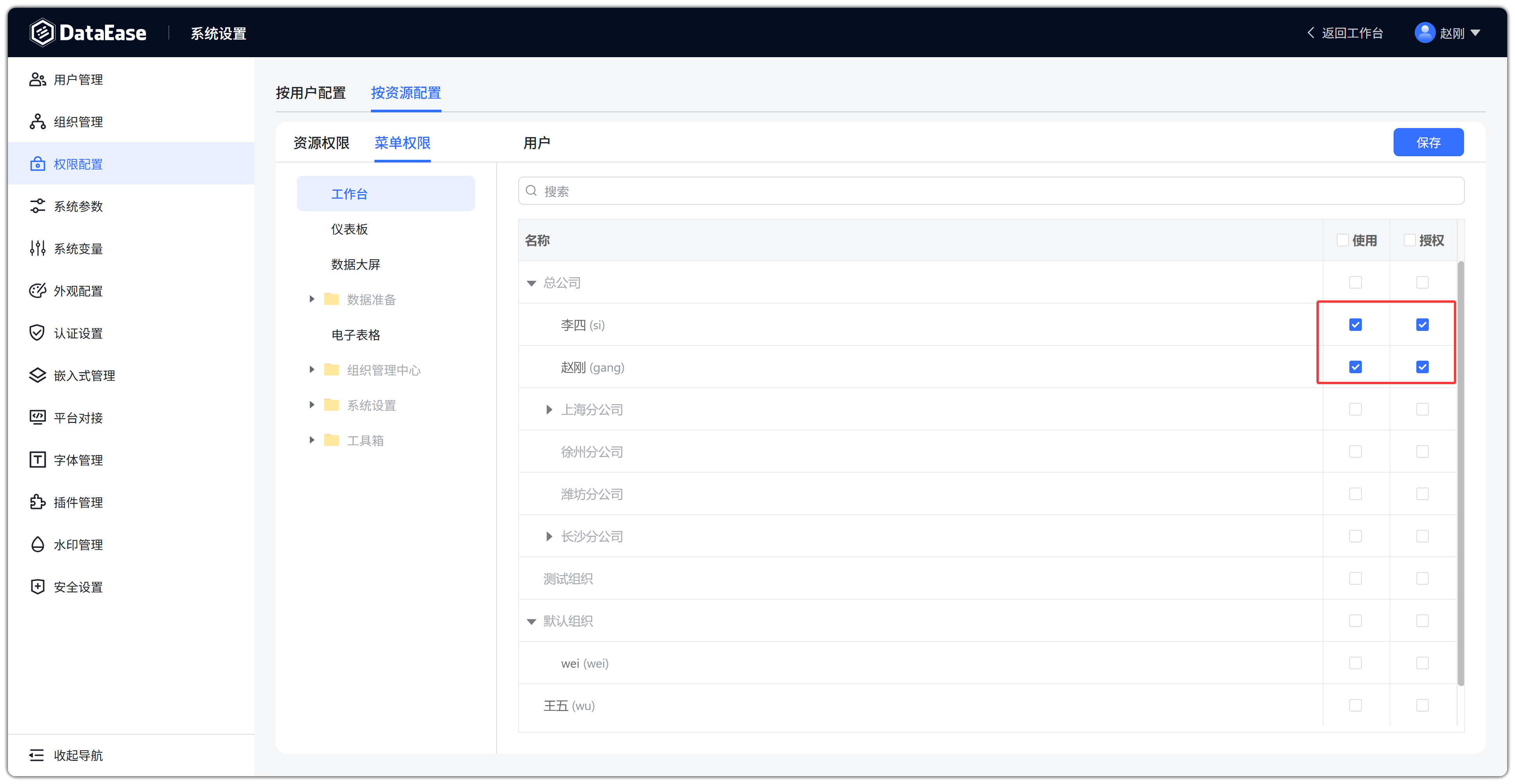Viewport: 1515px width, 784px height.
Task: Open the 资源权限 tab
Action: [321, 143]
